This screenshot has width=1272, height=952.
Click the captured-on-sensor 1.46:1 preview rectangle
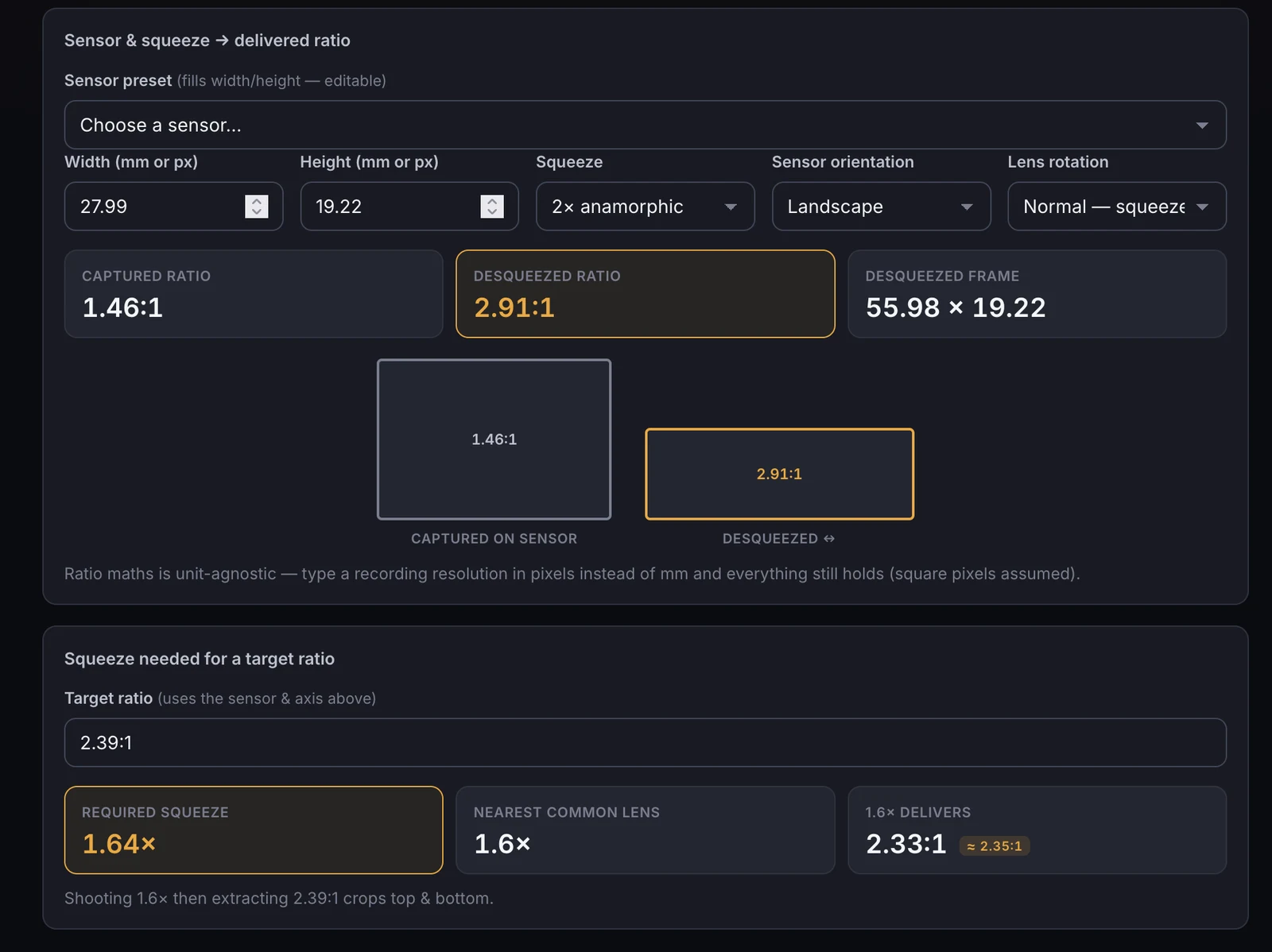(x=494, y=439)
